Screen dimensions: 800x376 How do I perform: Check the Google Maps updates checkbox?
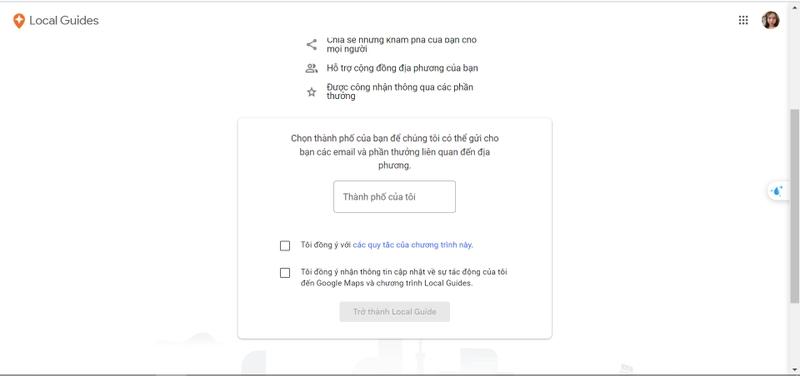click(285, 273)
